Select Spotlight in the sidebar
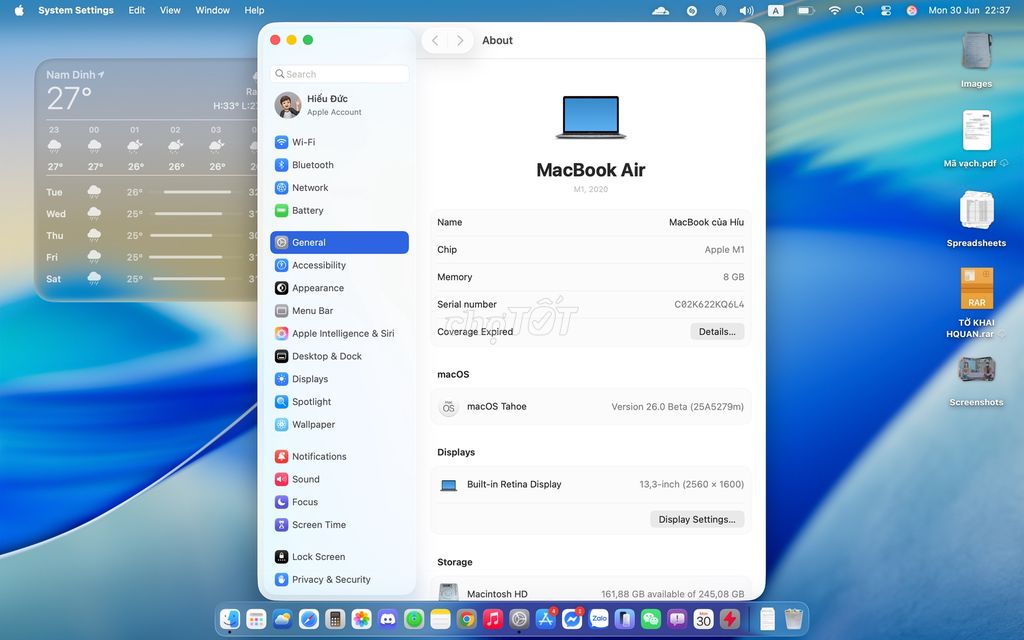 [339, 402]
